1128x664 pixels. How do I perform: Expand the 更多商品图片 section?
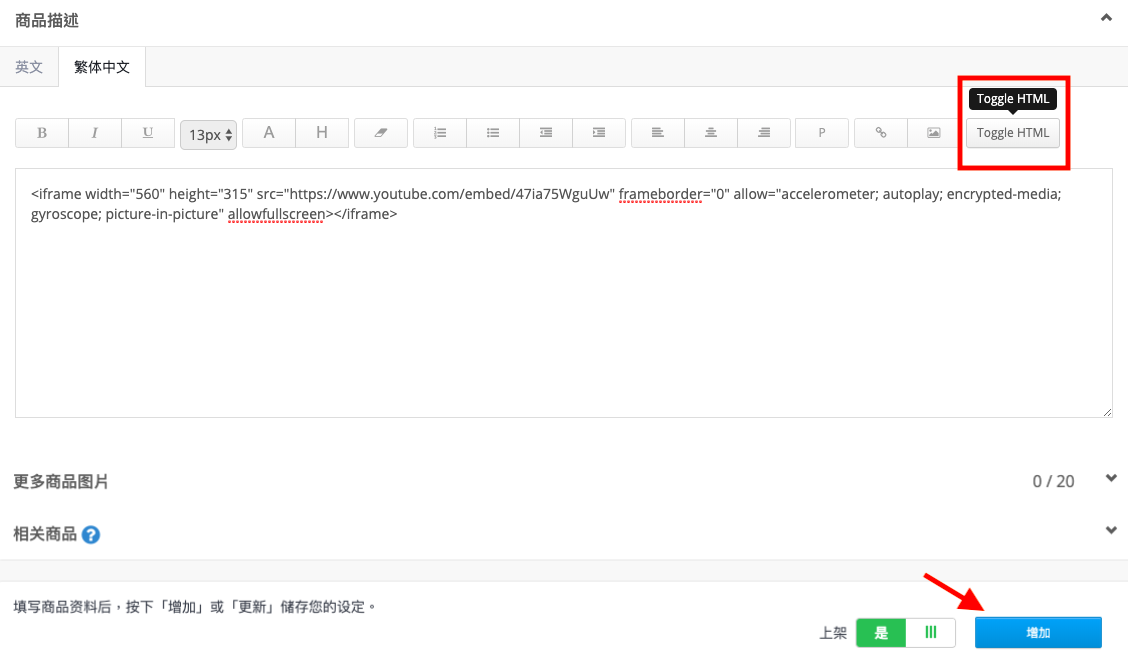(1111, 478)
